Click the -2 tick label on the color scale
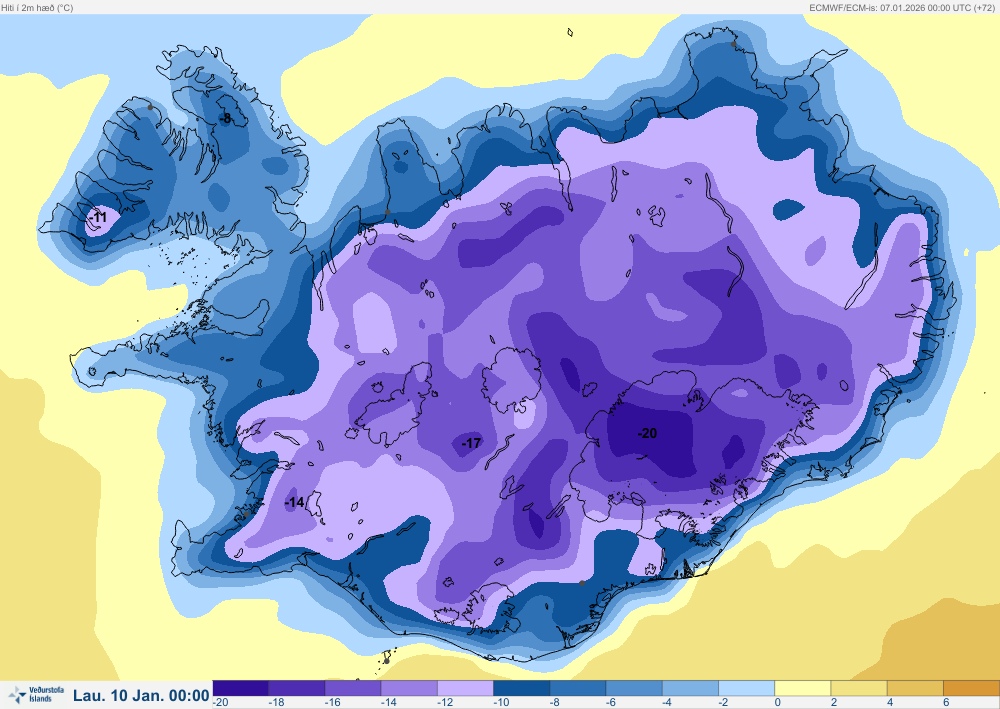The image size is (1000, 709). point(724,703)
